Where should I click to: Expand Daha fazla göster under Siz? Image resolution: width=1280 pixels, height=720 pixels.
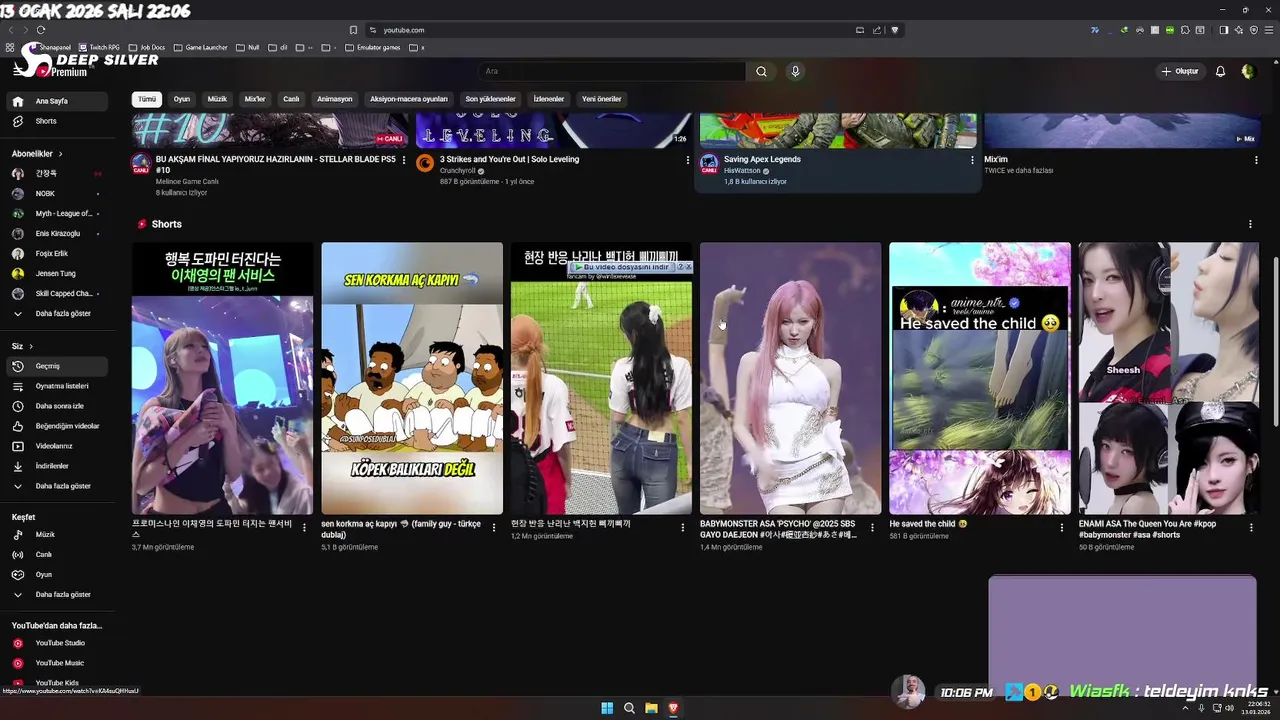[x=57, y=486]
